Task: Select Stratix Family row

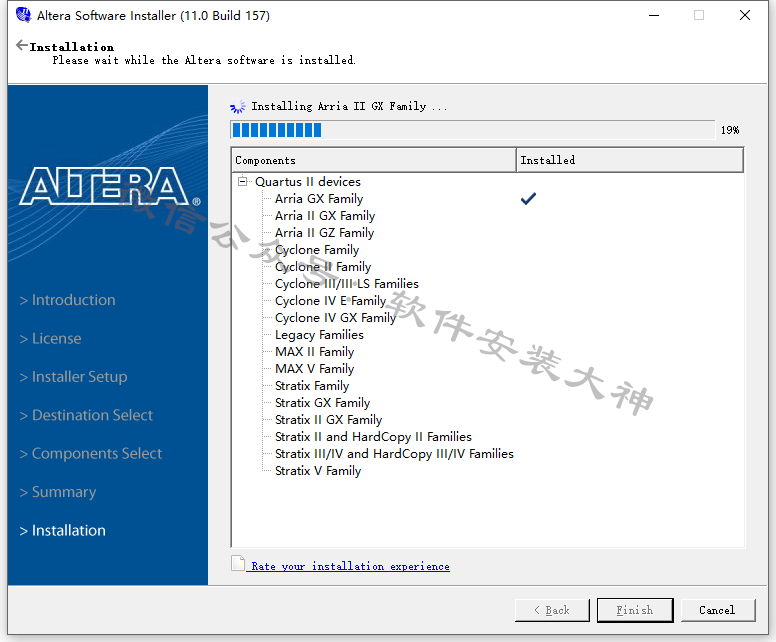Action: pos(312,386)
